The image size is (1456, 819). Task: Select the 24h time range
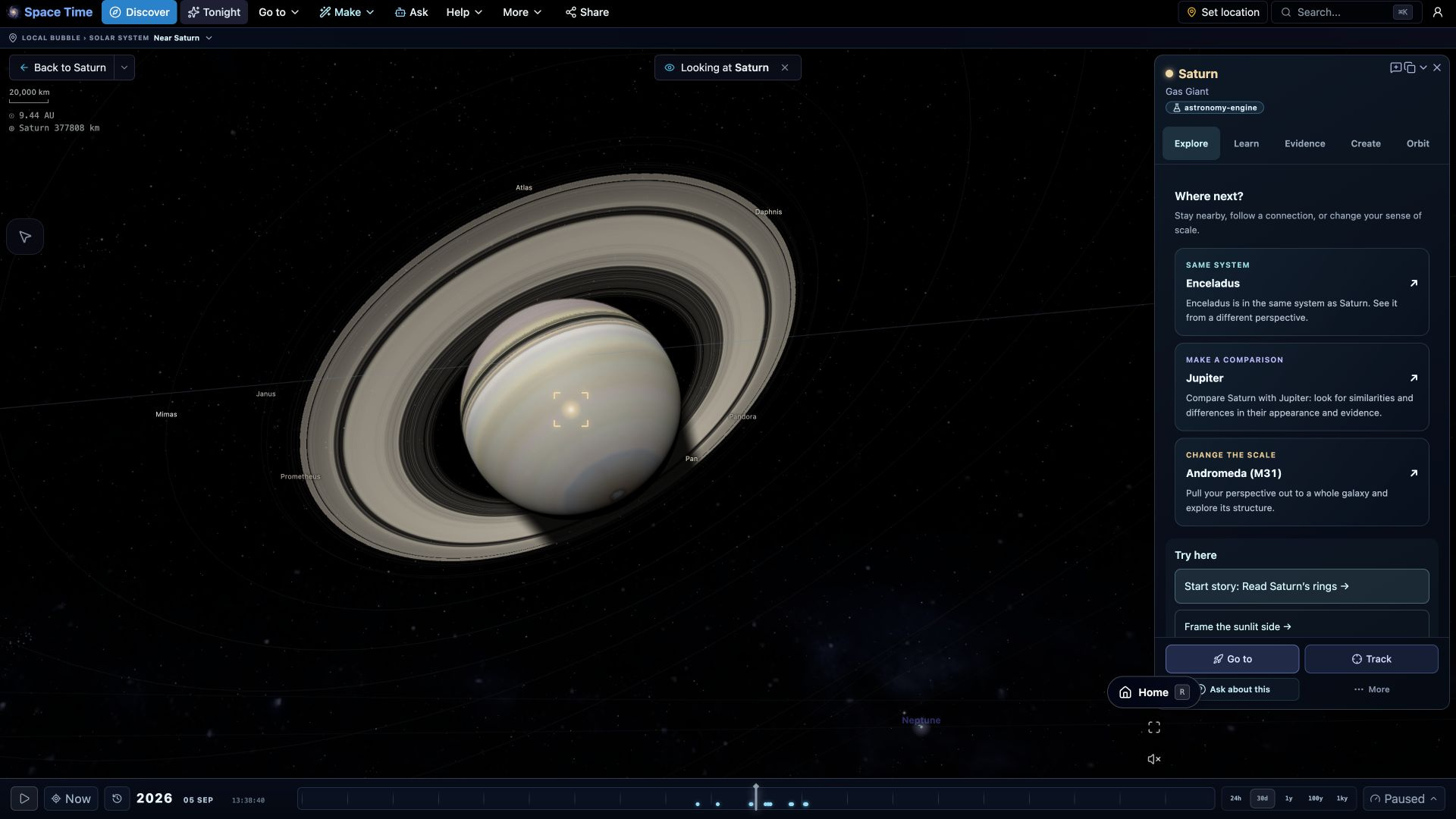point(1235,799)
